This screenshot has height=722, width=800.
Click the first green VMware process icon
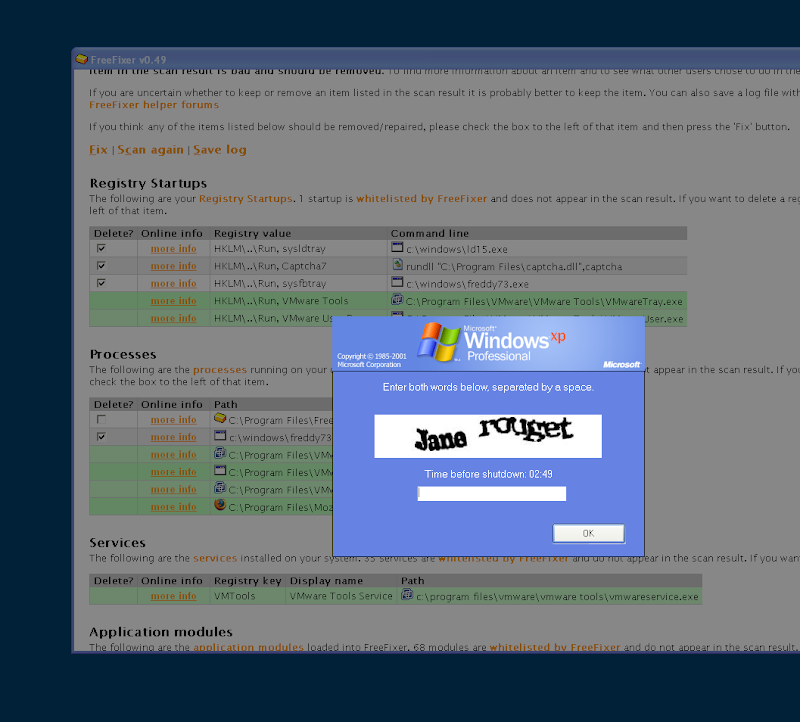coord(220,453)
